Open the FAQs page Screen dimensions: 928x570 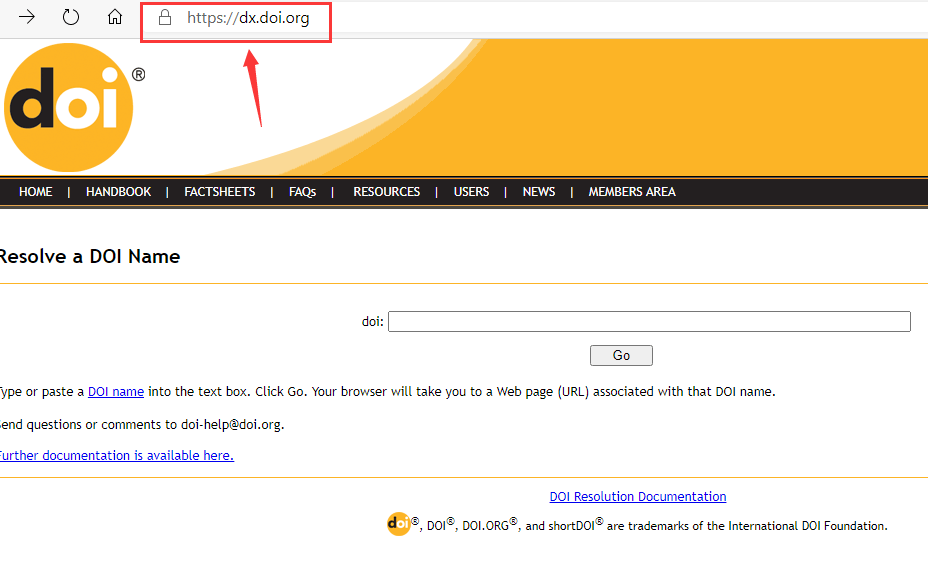point(302,192)
